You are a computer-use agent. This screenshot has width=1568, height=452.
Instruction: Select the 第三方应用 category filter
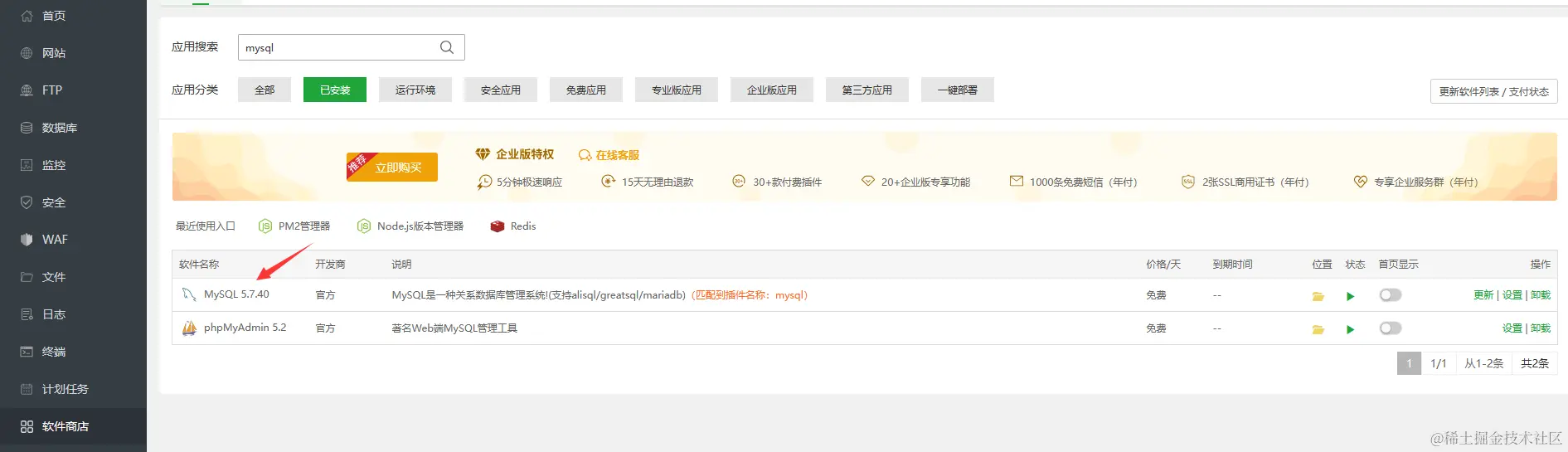867,90
